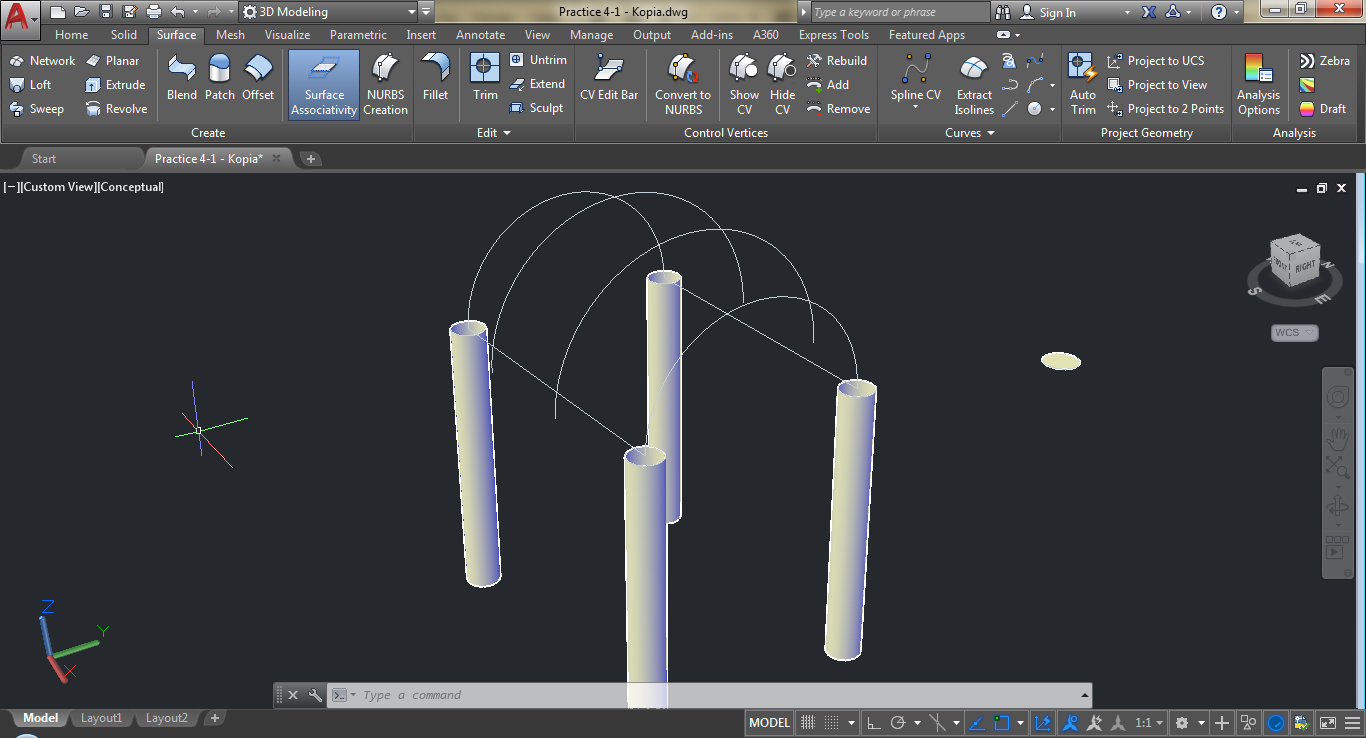1366x738 pixels.
Task: Open the WCS dropdown below the ViewCube
Action: click(x=1294, y=332)
